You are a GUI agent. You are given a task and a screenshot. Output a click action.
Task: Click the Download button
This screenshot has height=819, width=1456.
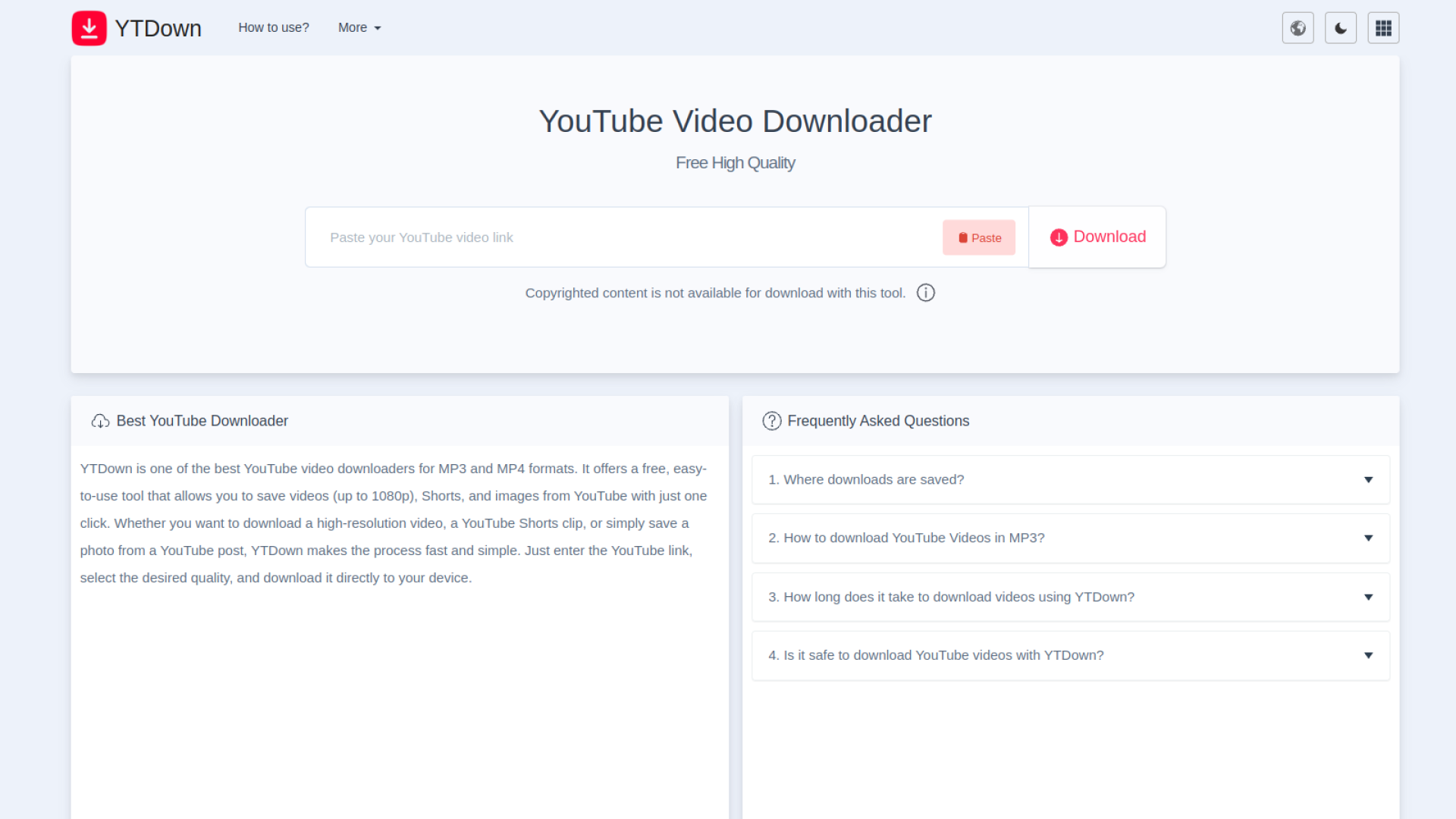pyautogui.click(x=1097, y=237)
